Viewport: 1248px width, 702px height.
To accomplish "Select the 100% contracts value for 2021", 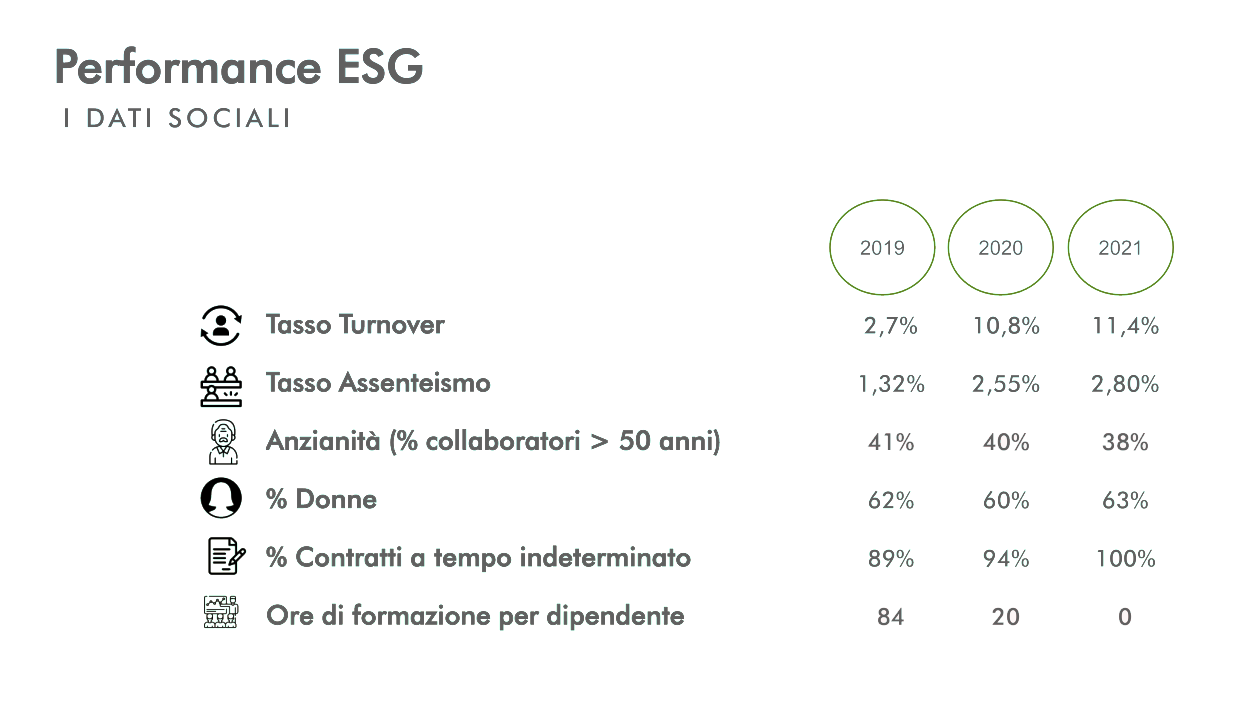I will [x=1125, y=558].
